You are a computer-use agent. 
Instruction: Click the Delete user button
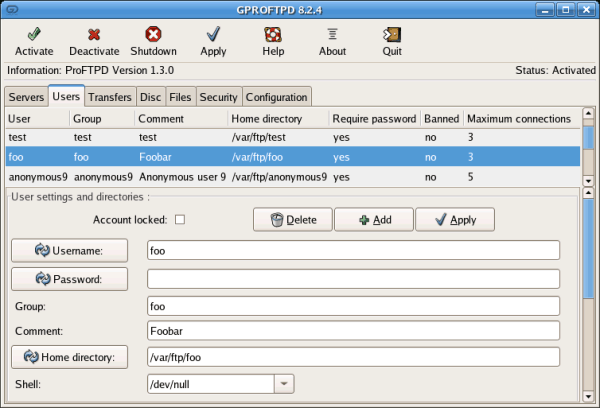coord(293,220)
